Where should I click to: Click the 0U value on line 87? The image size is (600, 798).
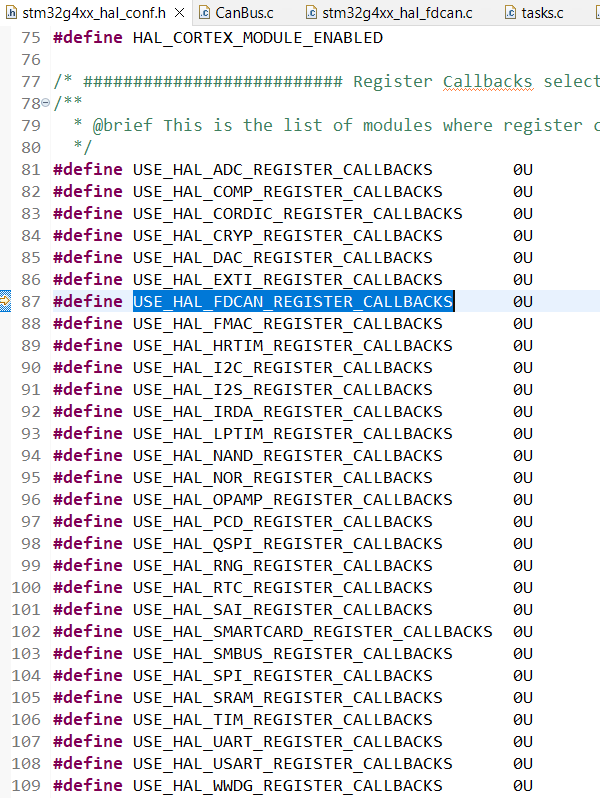[523, 302]
